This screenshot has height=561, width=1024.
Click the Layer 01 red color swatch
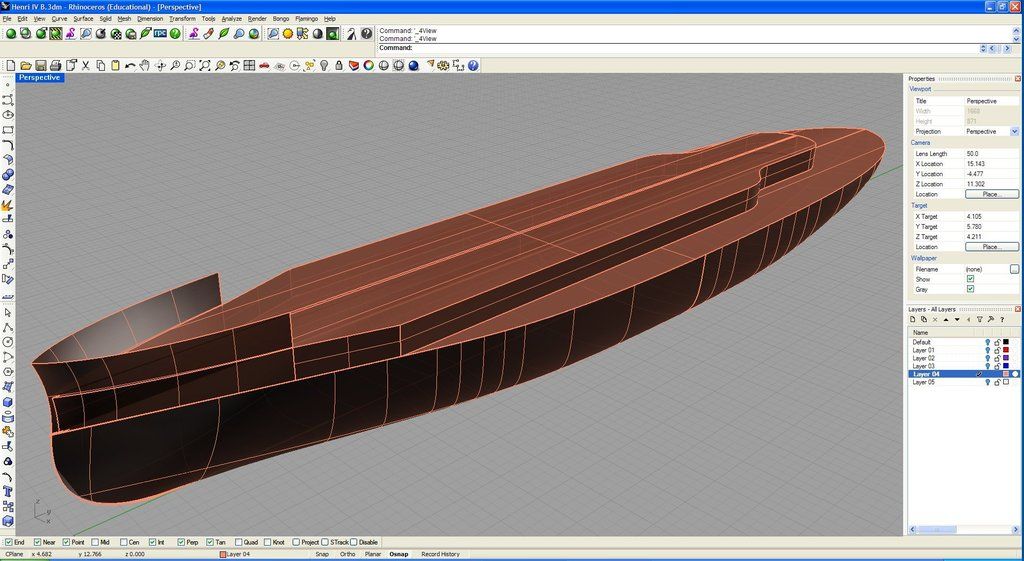point(1006,350)
